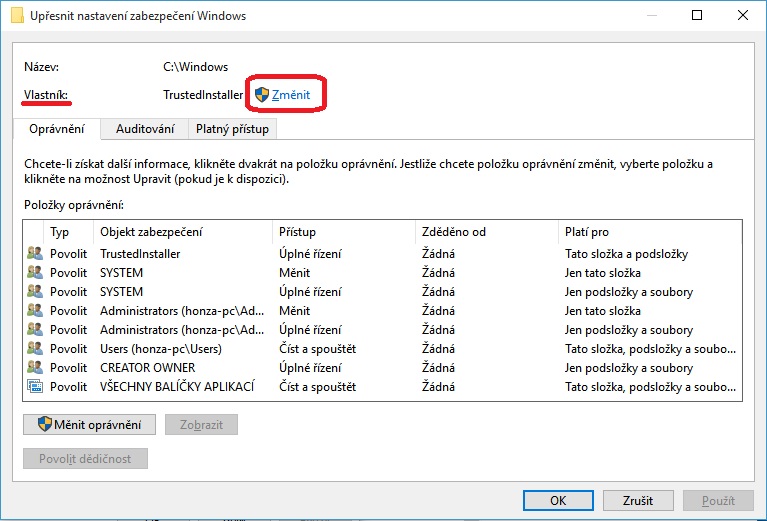Click package icon of VŠECHNY BALÍČKY APLIKACÍ row
The image size is (767, 521).
(x=35, y=386)
